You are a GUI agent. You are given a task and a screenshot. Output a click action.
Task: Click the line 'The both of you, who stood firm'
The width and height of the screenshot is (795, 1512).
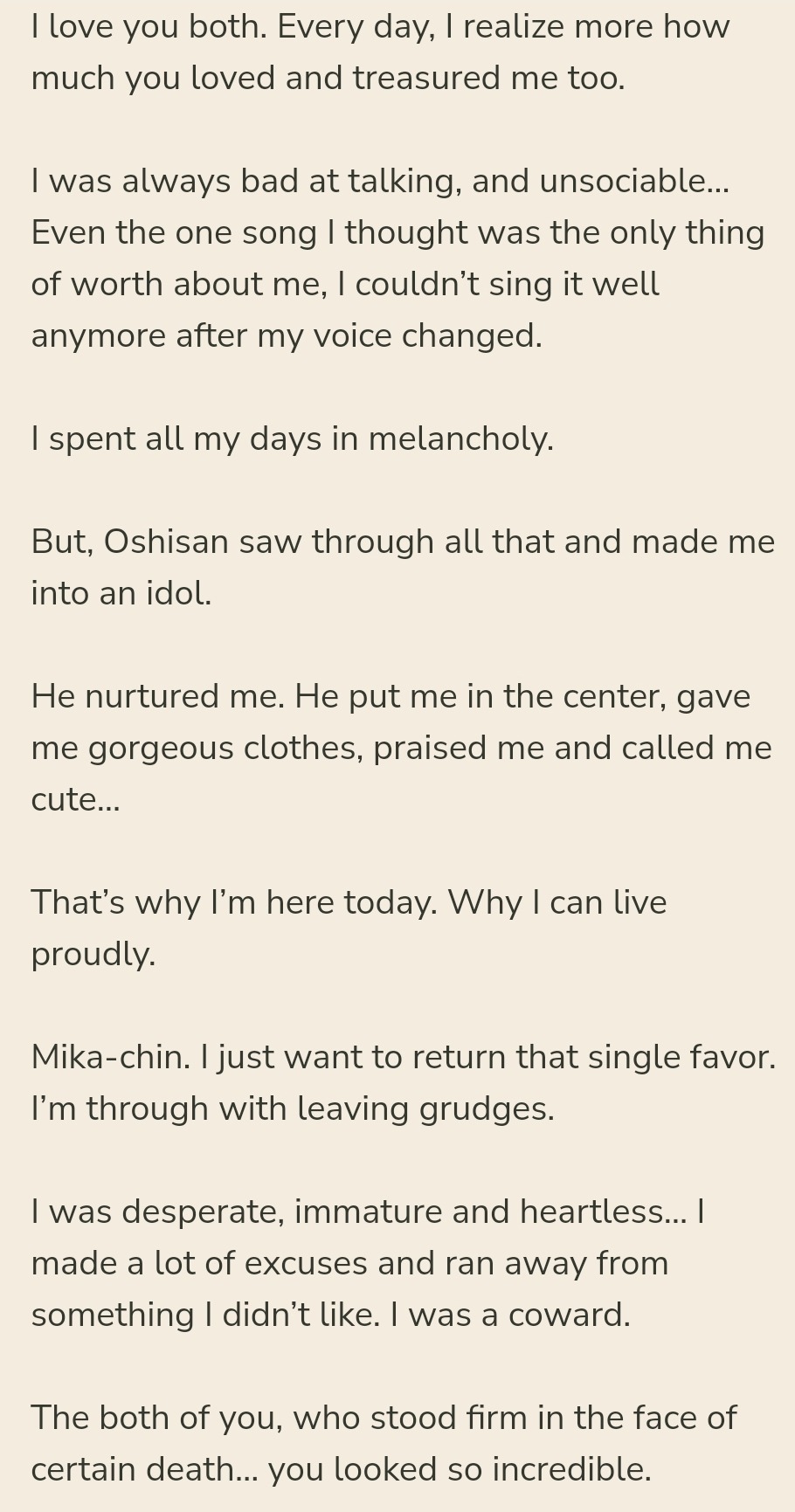click(384, 1419)
